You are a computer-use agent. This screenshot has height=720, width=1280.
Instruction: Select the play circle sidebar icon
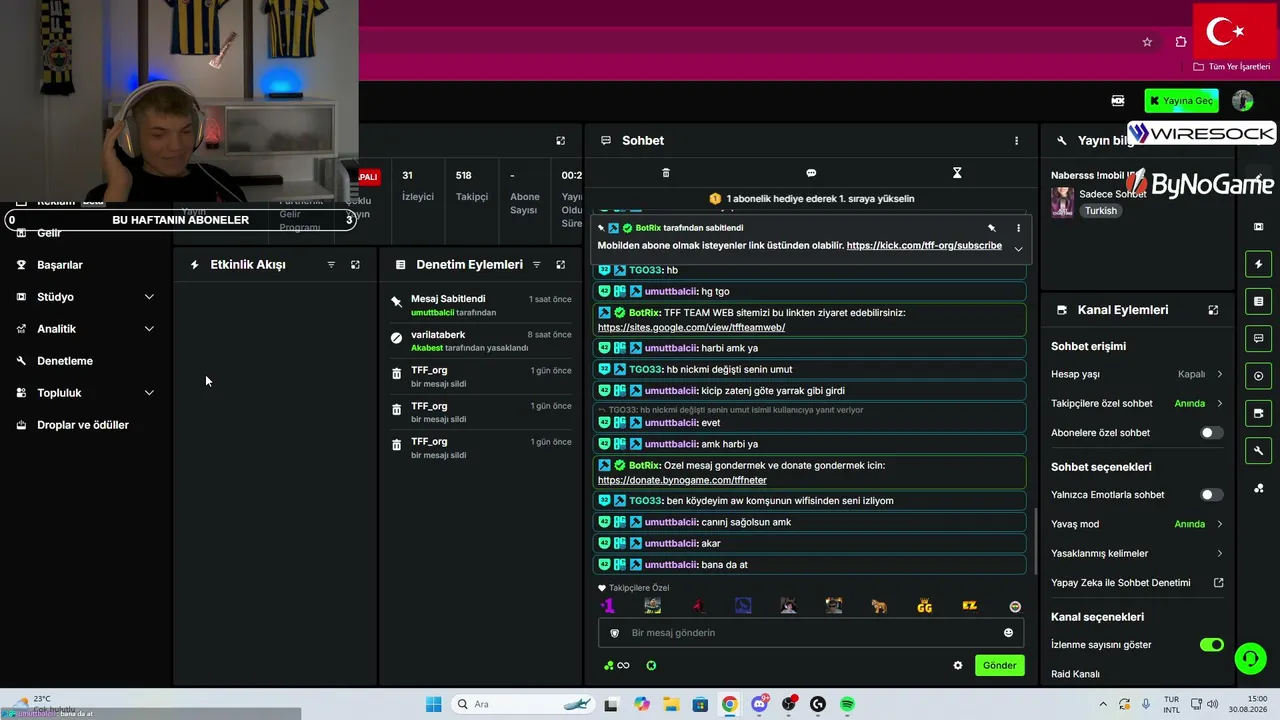point(1258,376)
